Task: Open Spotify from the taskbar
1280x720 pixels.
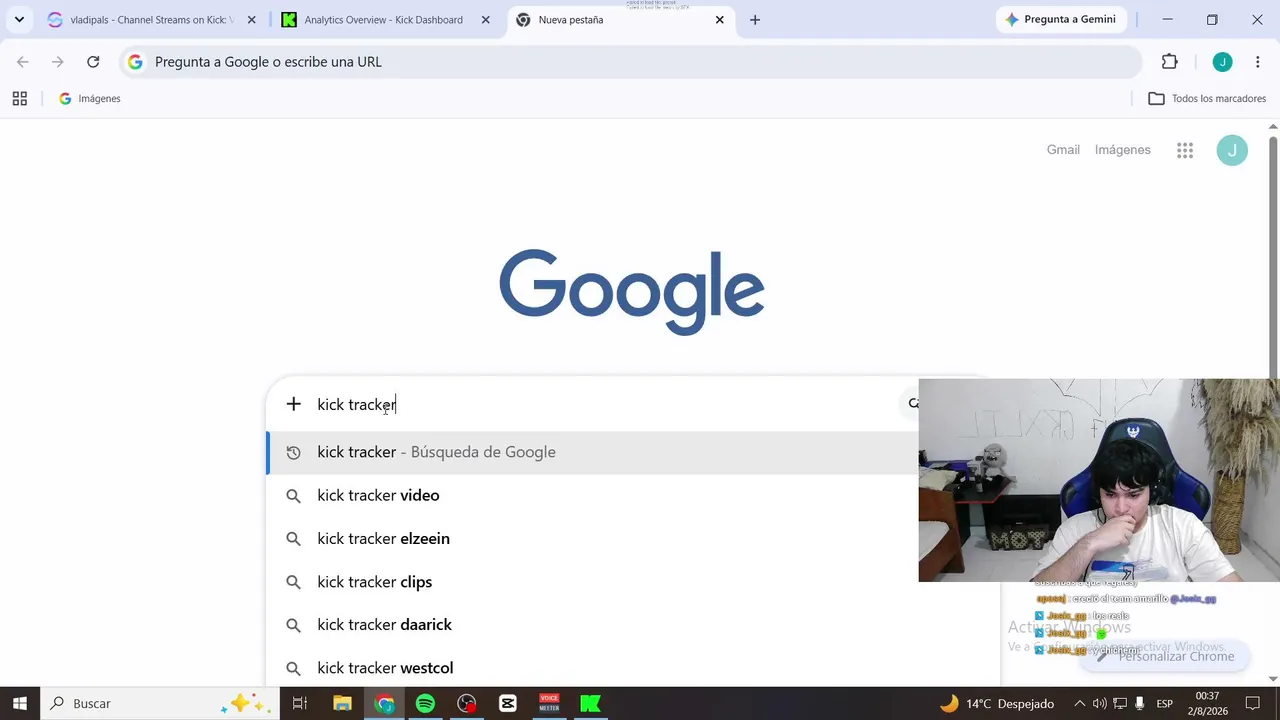Action: (425, 704)
